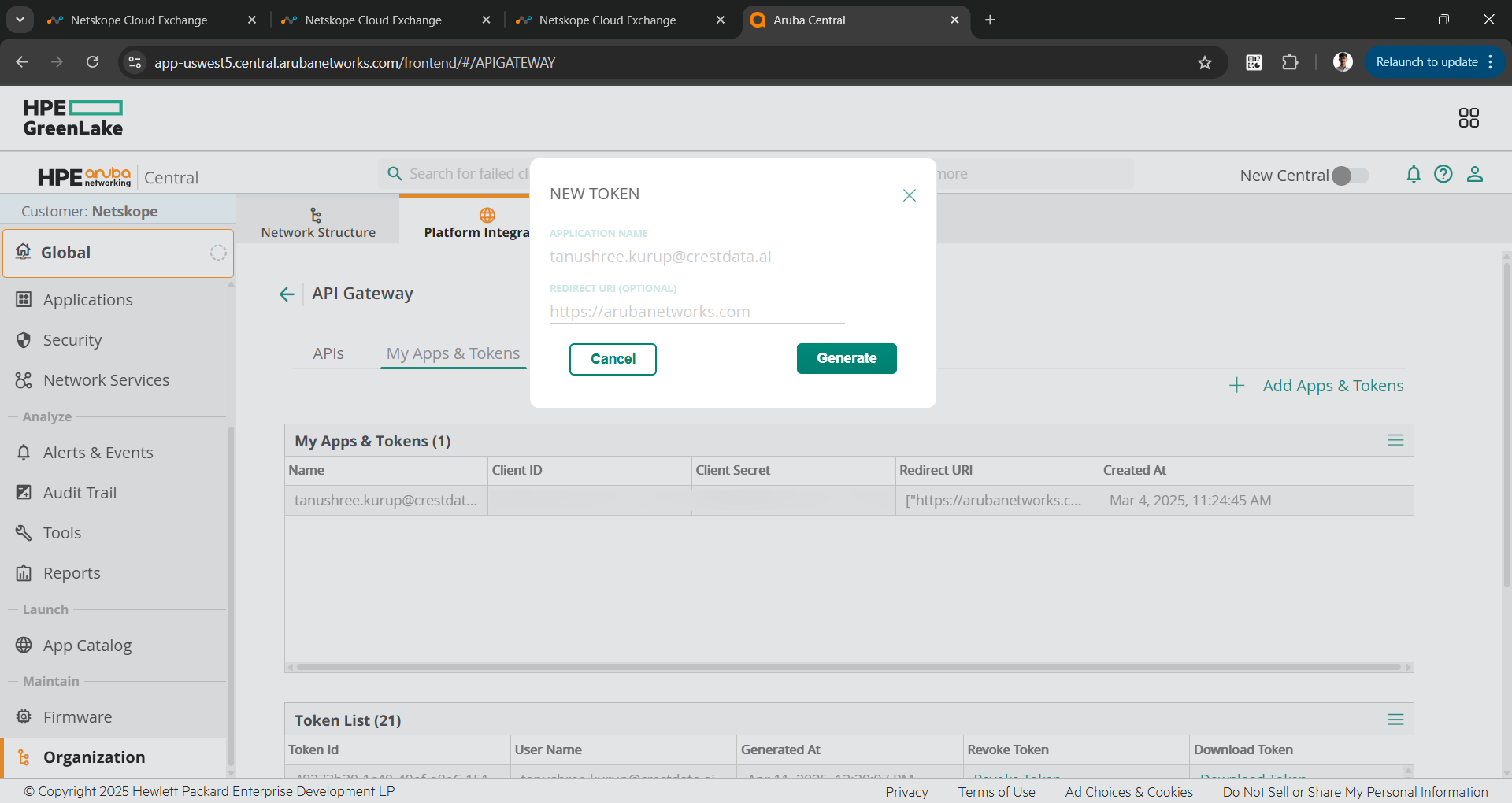Image resolution: width=1512 pixels, height=803 pixels.
Task: Click the Firmware gear icon
Action: (24, 716)
